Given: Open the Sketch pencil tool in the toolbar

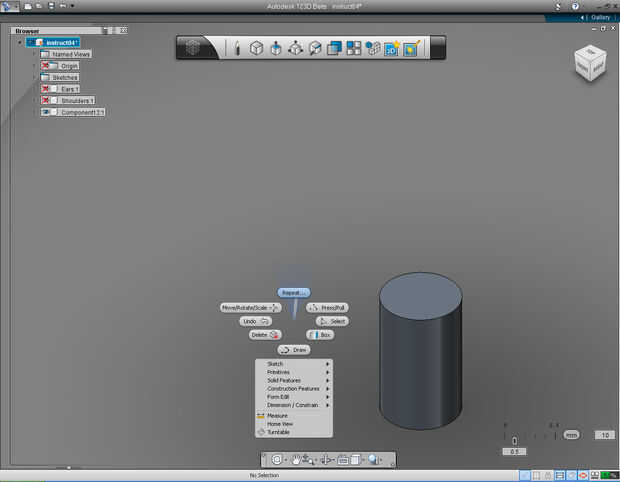Looking at the screenshot, I should [237, 48].
